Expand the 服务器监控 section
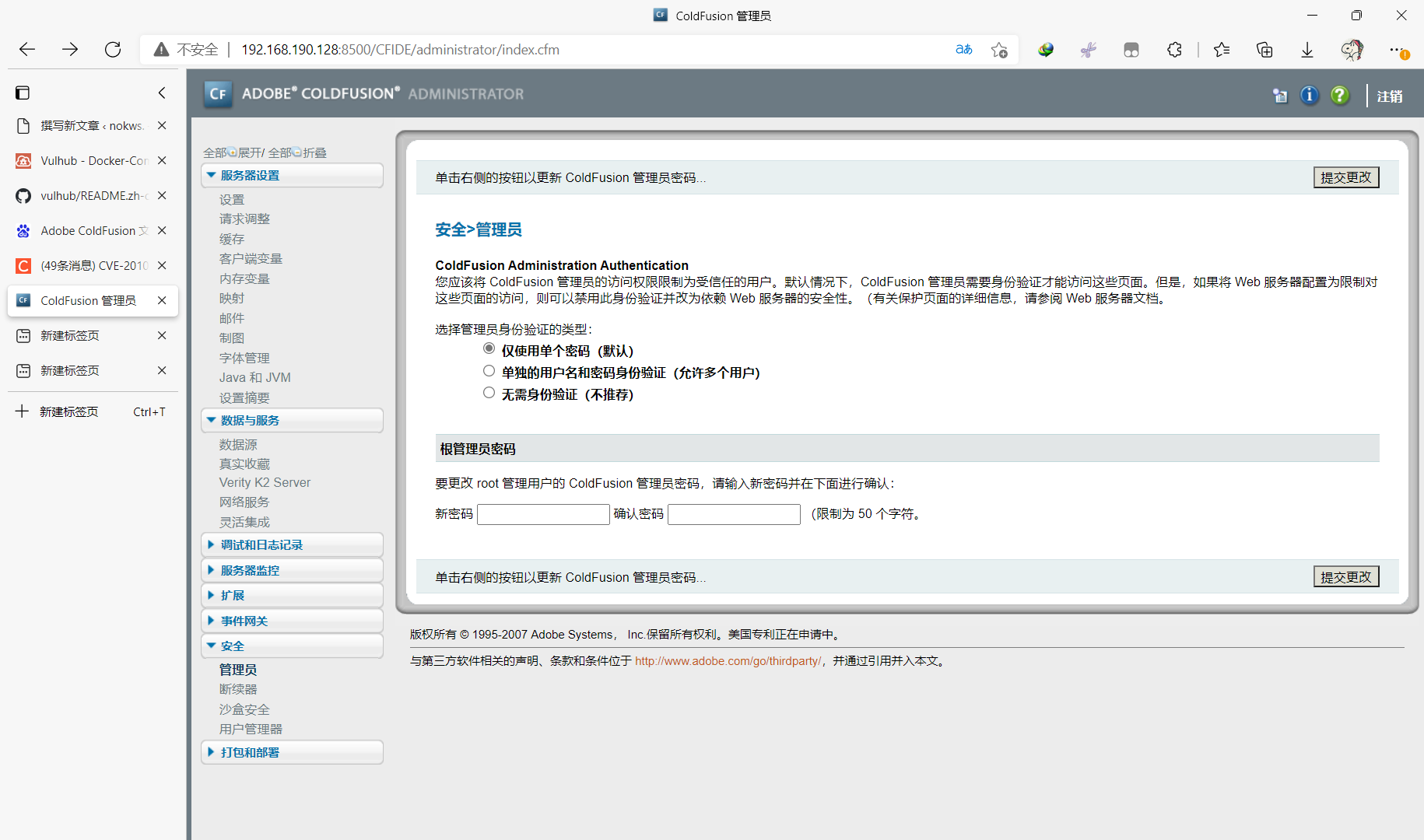1424x840 pixels. (250, 570)
